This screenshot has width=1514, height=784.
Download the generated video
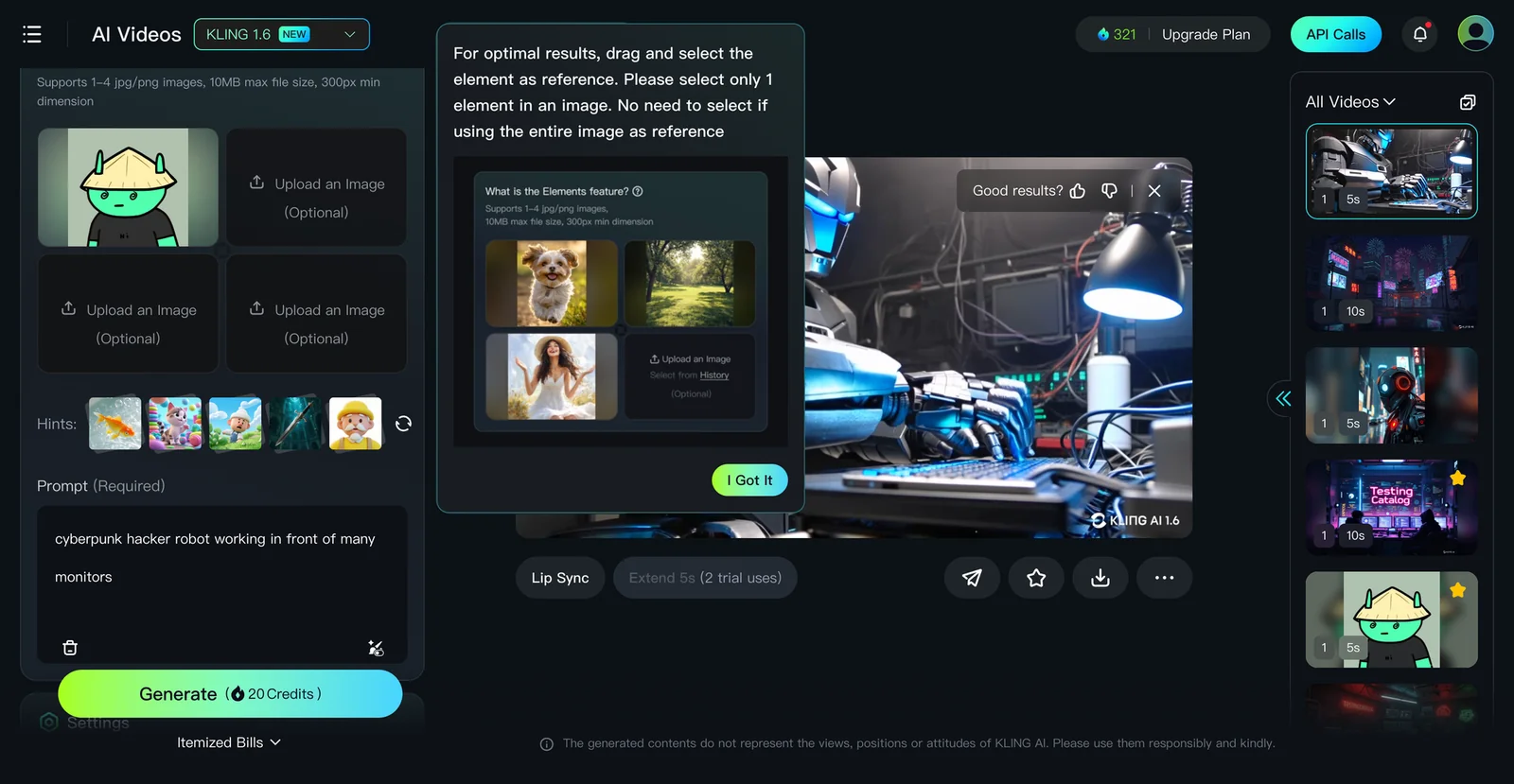(1100, 578)
